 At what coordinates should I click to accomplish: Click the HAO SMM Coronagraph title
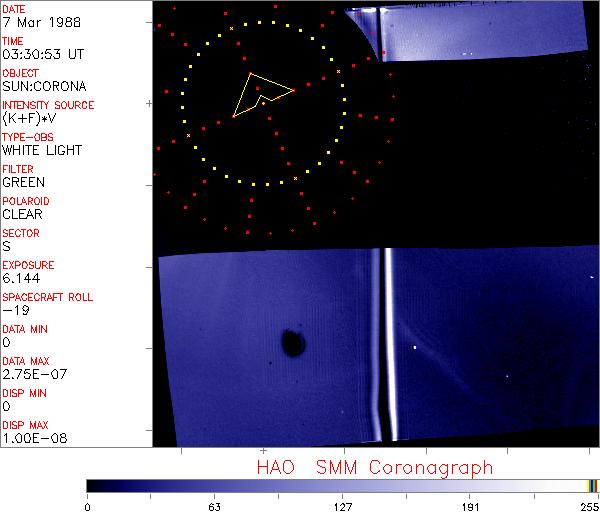[x=374, y=467]
